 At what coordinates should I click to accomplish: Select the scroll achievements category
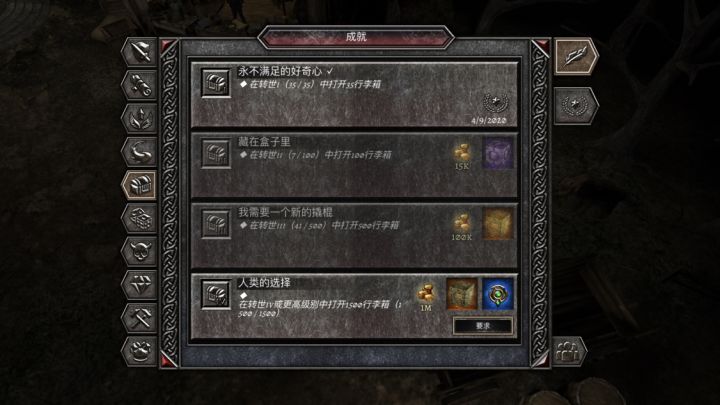pyautogui.click(x=140, y=85)
